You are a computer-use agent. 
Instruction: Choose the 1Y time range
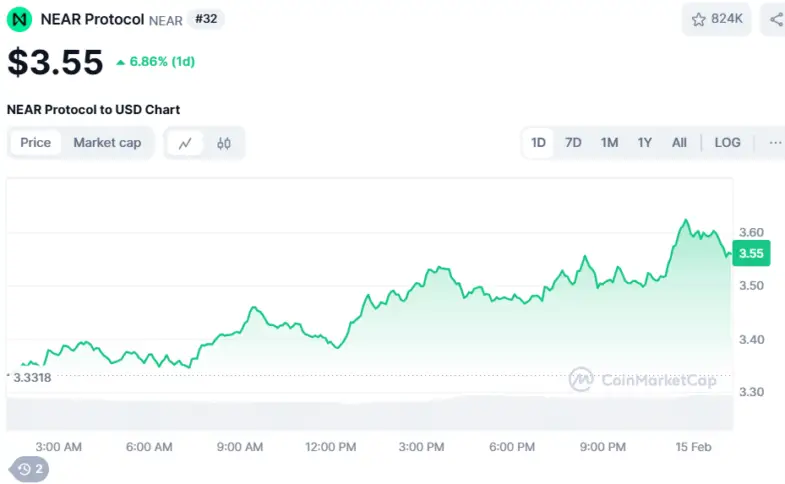coord(644,143)
